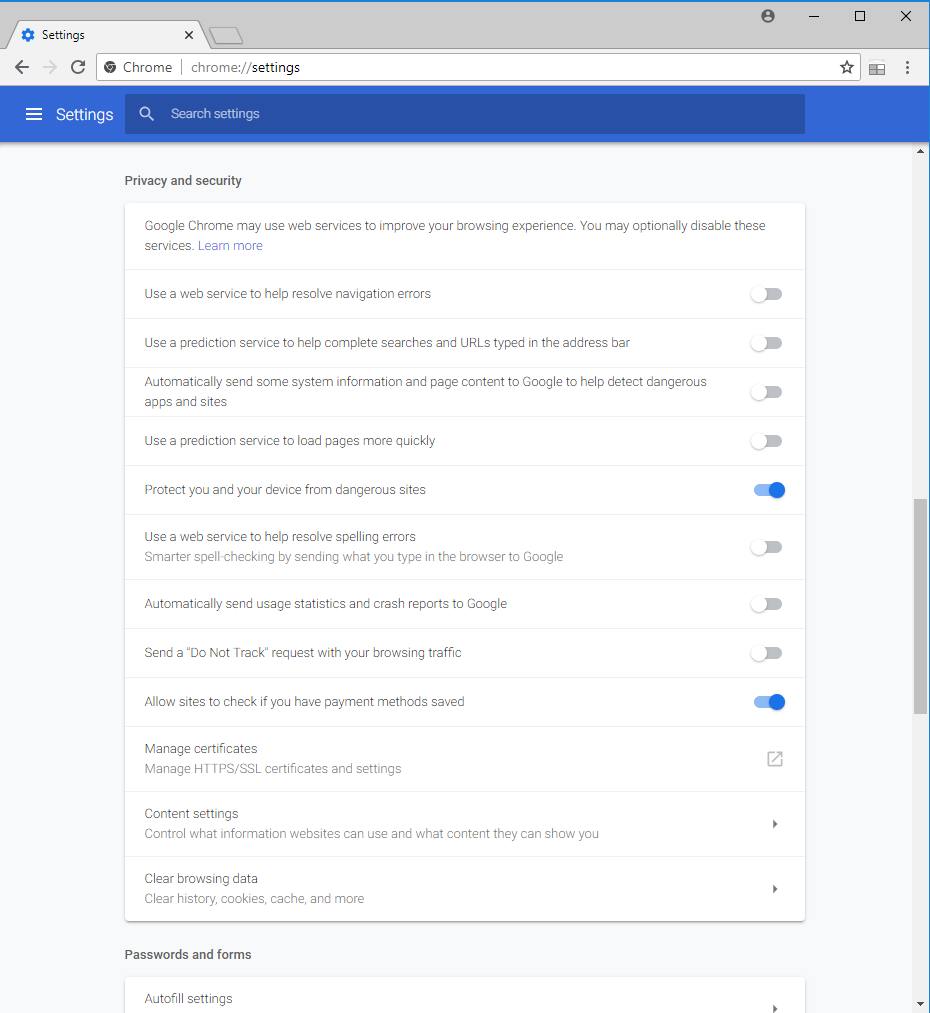Click the Settings gear tab favicon
930x1013 pixels.
click(28, 35)
